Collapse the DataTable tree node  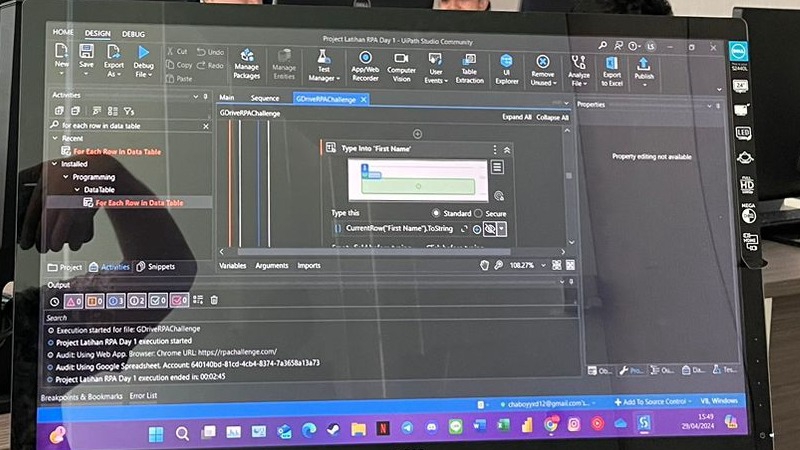point(77,190)
